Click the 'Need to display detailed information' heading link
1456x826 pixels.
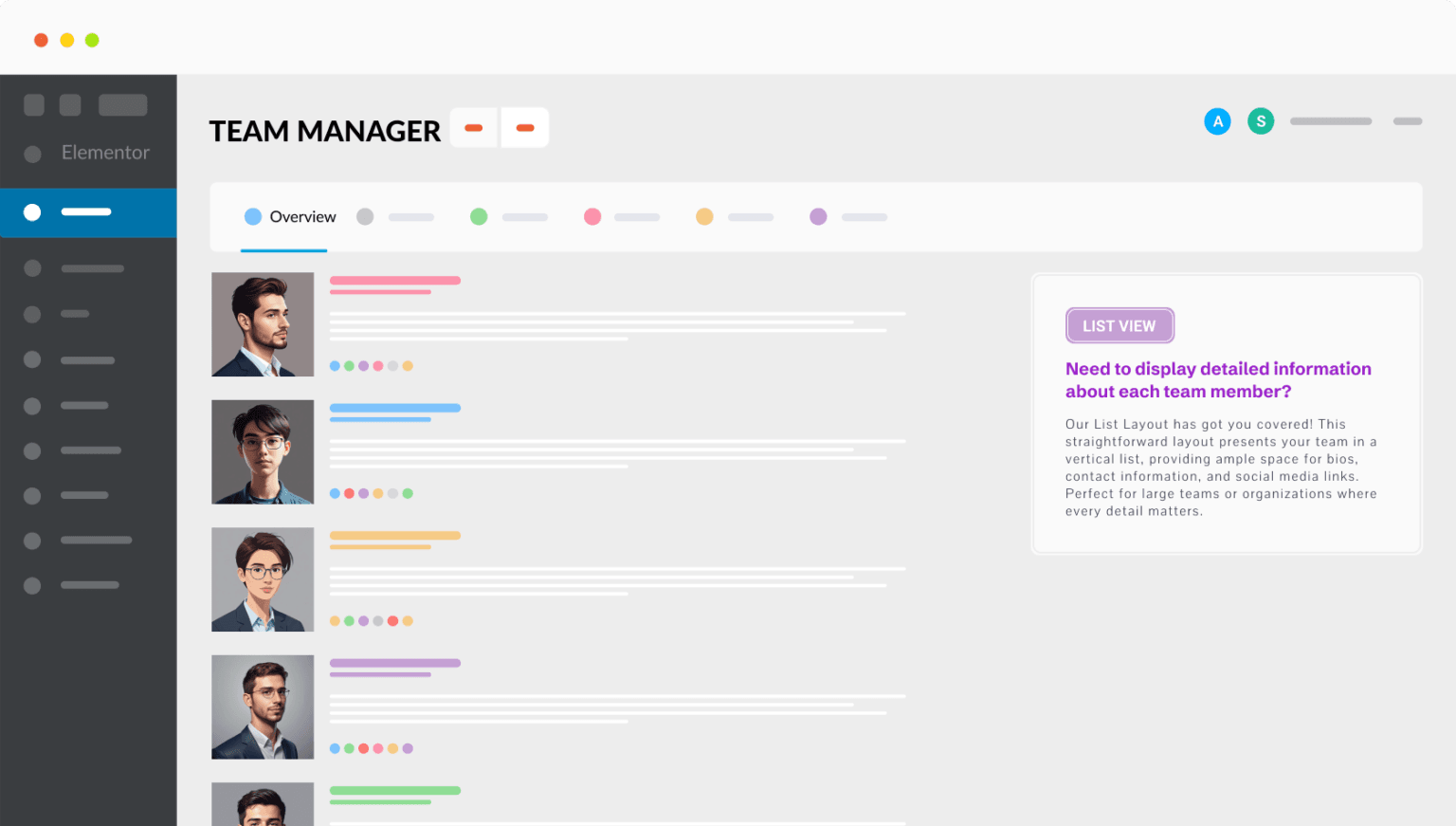click(x=1218, y=379)
